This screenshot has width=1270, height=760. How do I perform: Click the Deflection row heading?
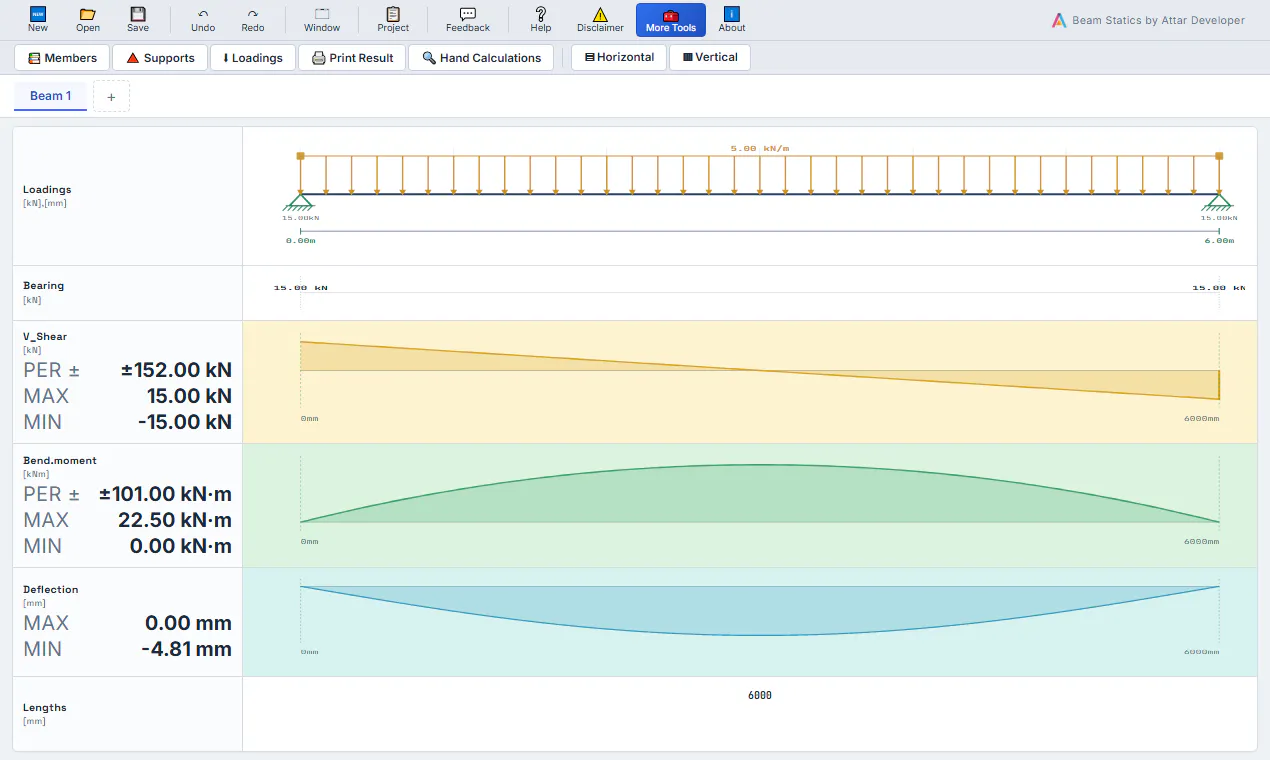click(x=51, y=590)
